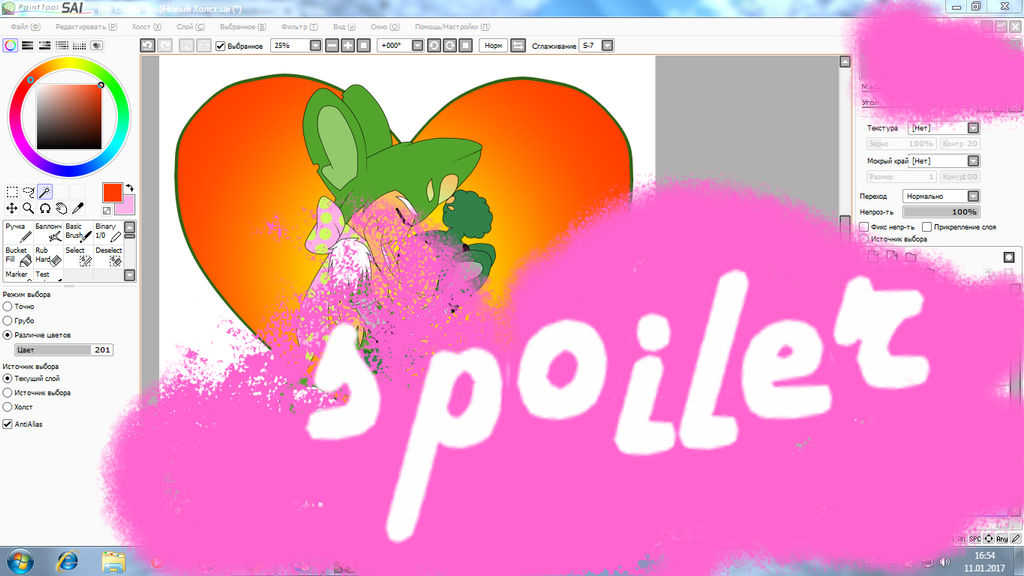This screenshot has height=576, width=1024.
Task: Select the lasso selection tool
Action: tap(28, 191)
